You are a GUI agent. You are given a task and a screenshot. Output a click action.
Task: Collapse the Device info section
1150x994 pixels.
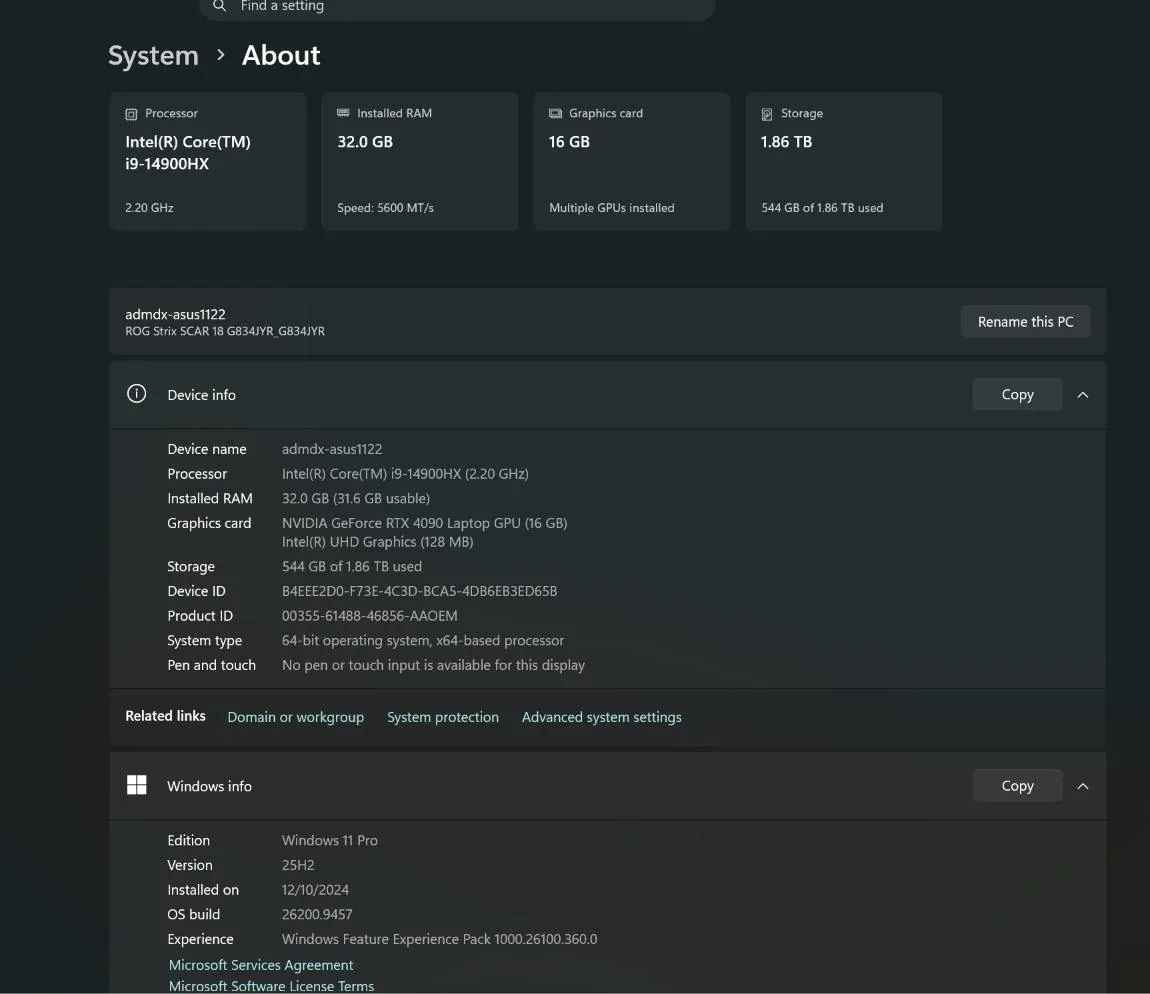[1083, 395]
